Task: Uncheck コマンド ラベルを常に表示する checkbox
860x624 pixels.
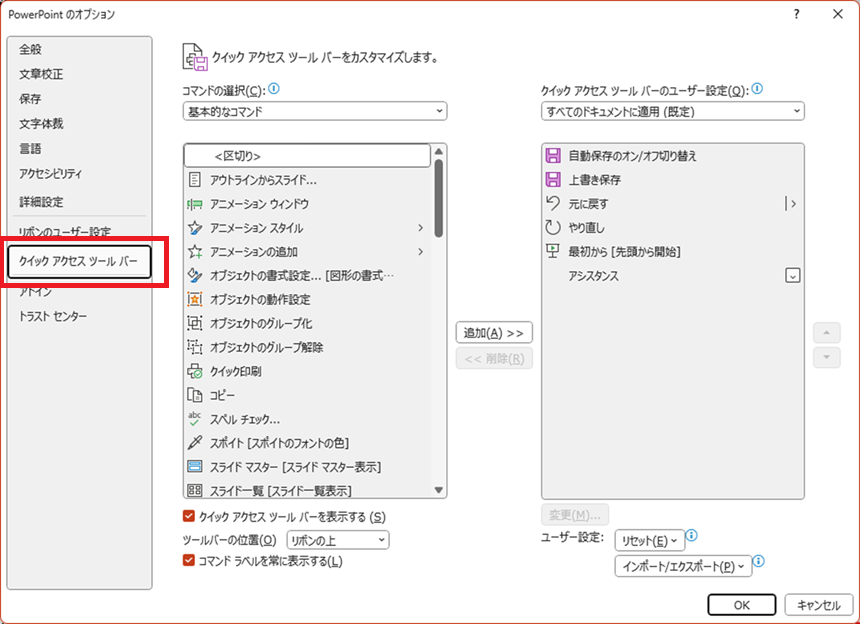Action: 189,561
